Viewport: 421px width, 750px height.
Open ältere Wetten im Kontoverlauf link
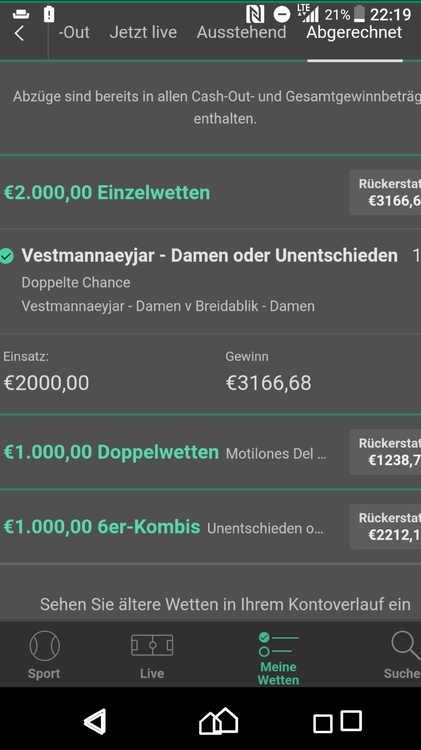click(x=225, y=604)
